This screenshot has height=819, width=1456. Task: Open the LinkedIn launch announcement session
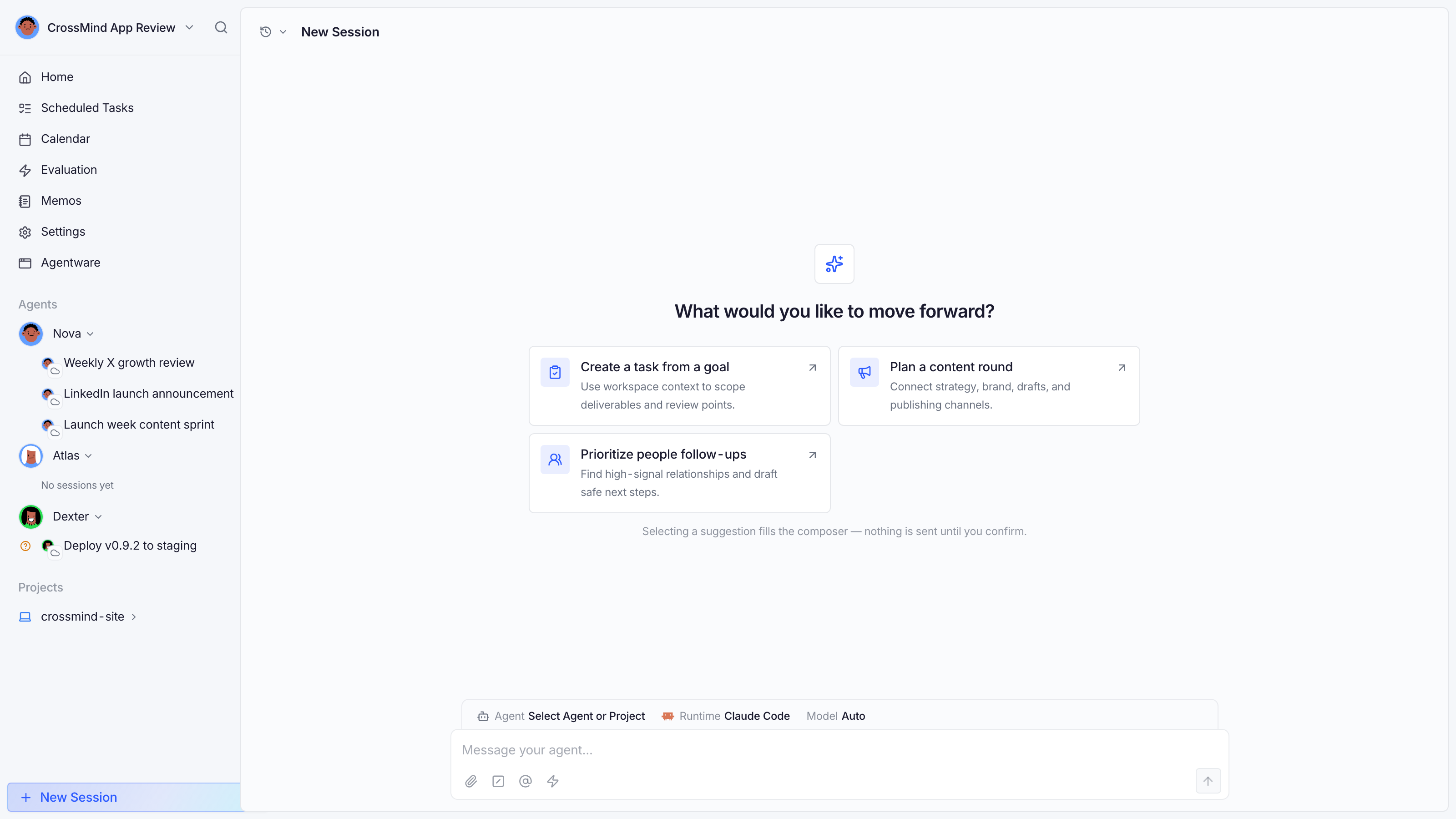click(x=148, y=394)
